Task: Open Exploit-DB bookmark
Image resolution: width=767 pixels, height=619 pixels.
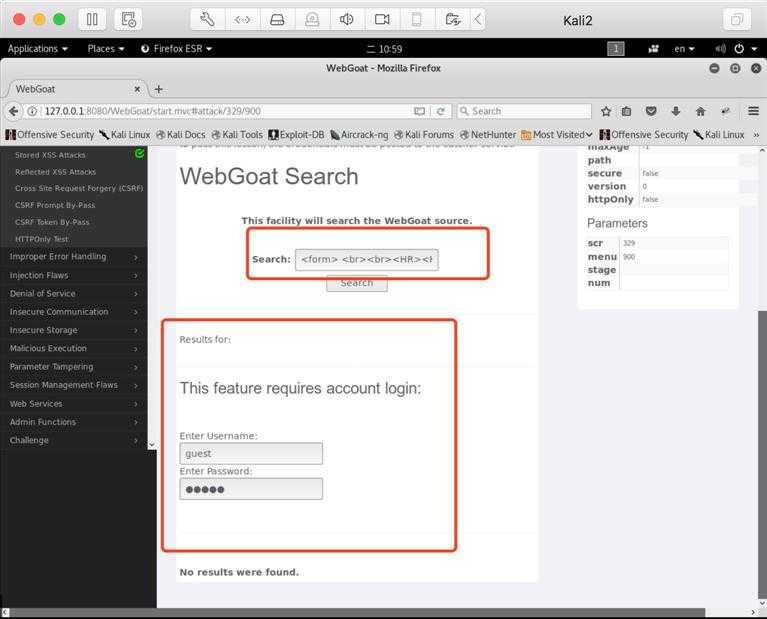Action: coord(296,135)
